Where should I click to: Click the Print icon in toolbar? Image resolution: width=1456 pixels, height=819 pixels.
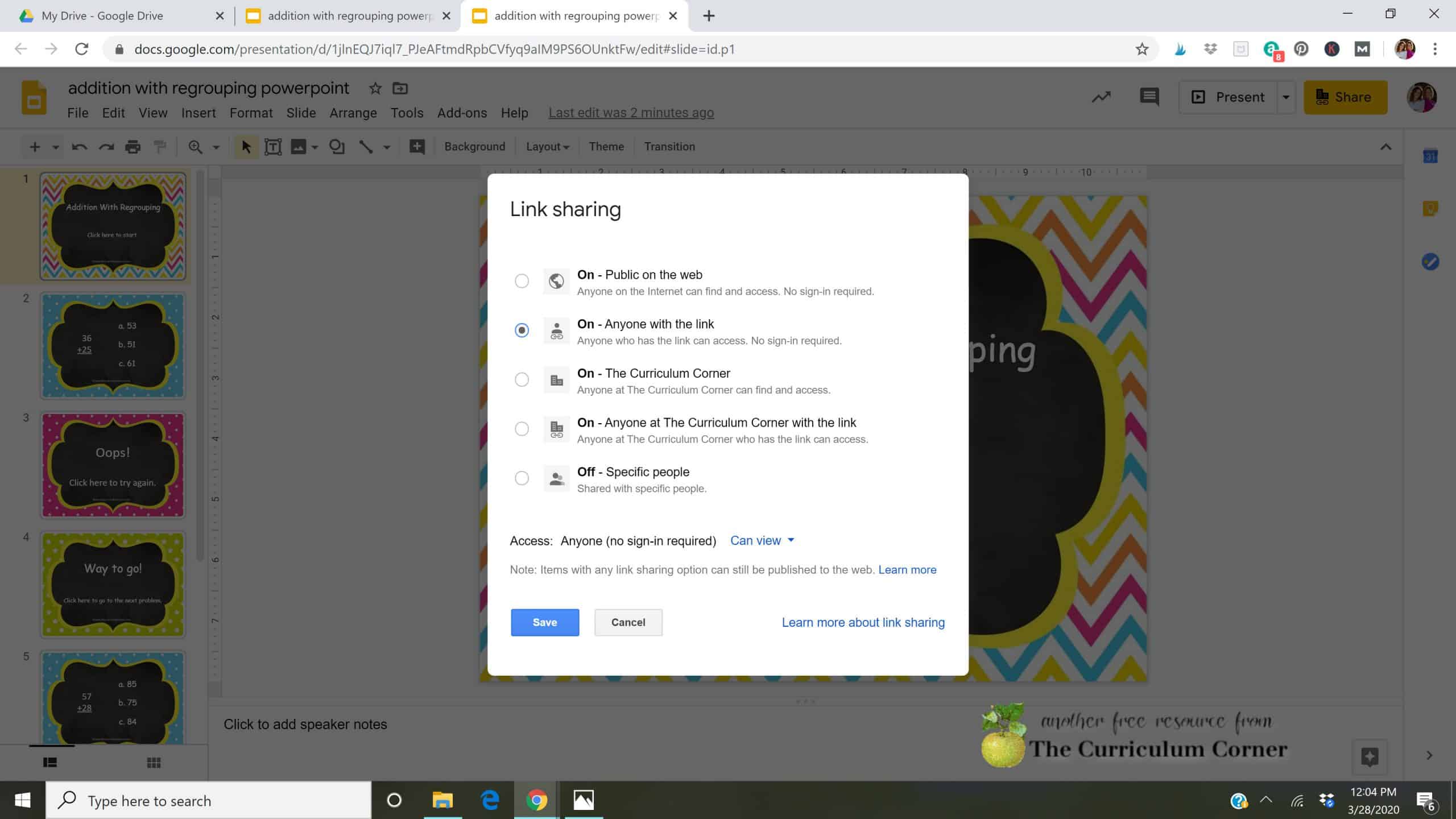click(133, 147)
